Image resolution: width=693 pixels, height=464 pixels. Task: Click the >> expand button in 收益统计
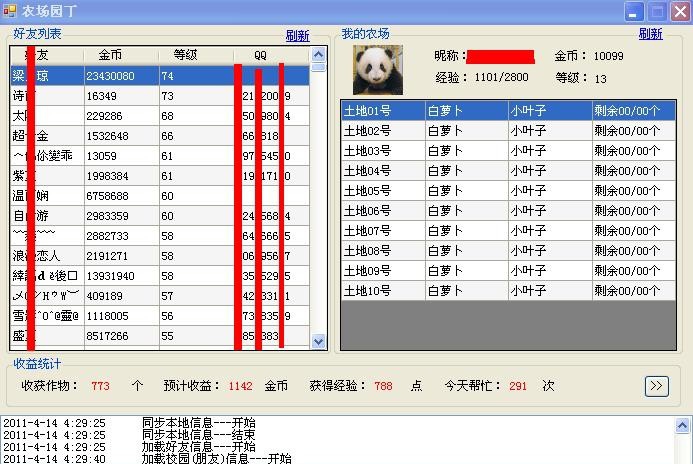tap(656, 386)
